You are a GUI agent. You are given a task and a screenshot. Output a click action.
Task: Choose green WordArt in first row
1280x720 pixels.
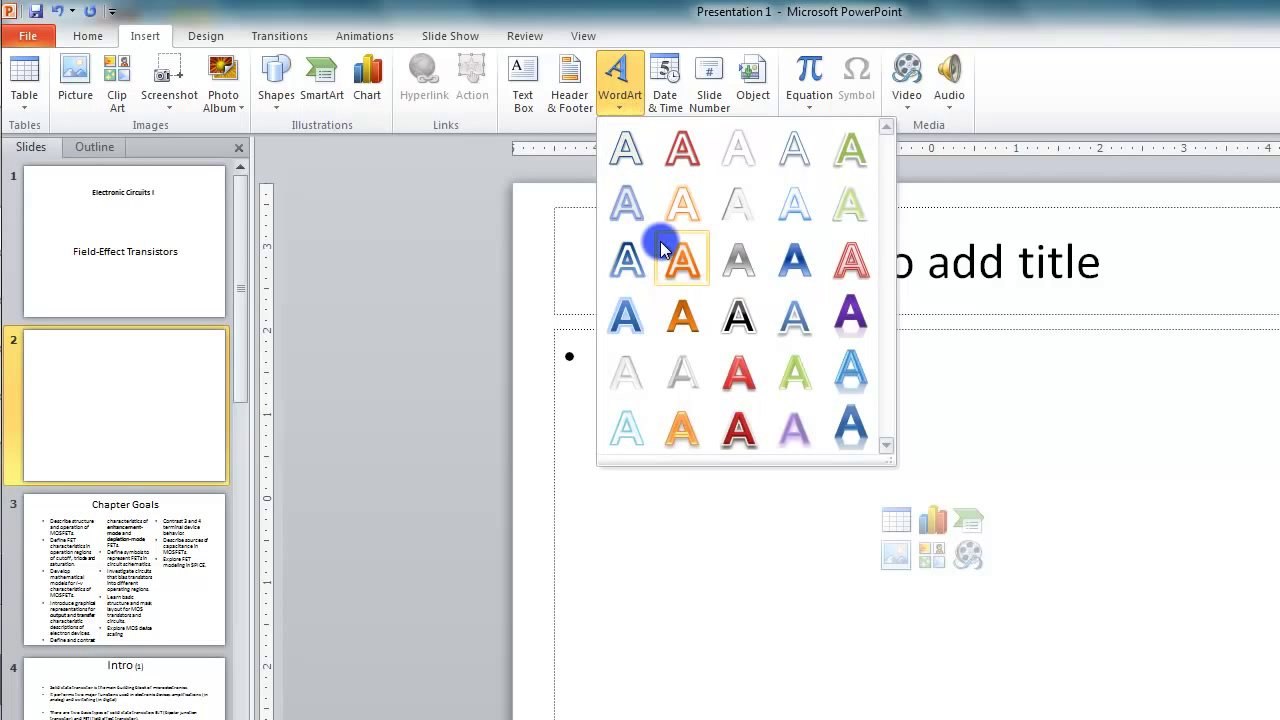point(850,148)
